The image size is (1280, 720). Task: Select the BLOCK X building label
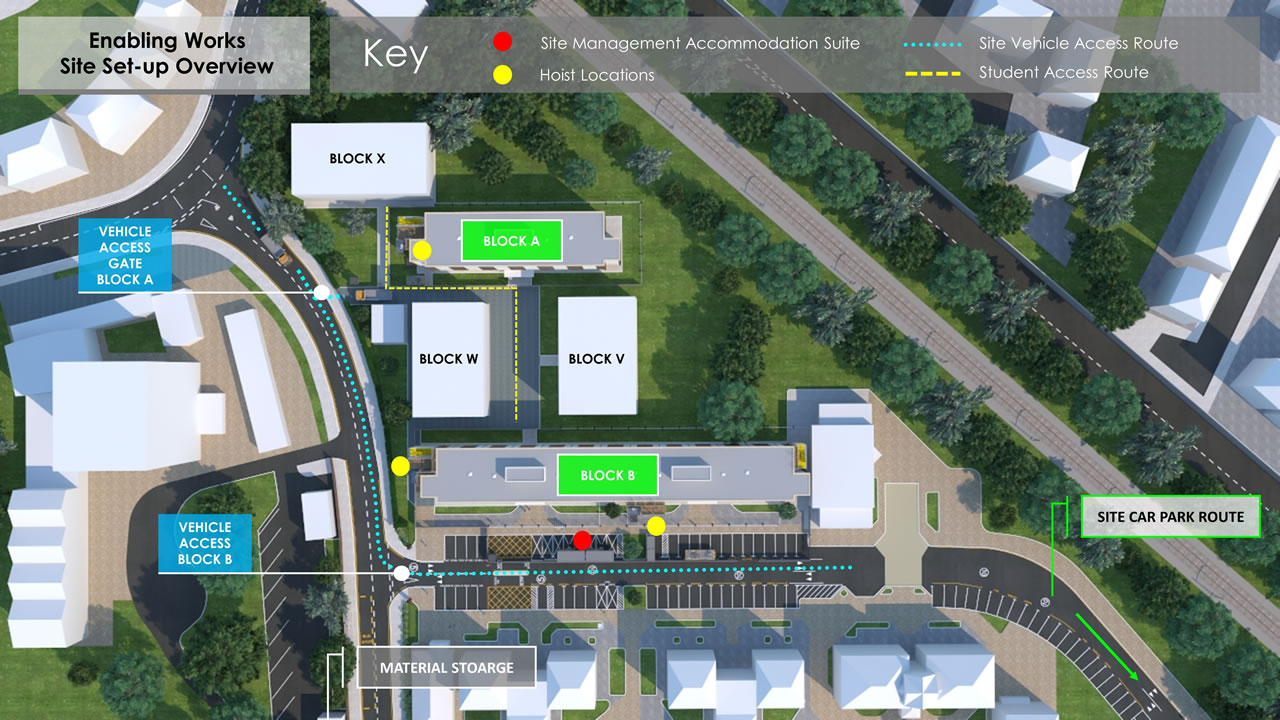click(x=357, y=158)
